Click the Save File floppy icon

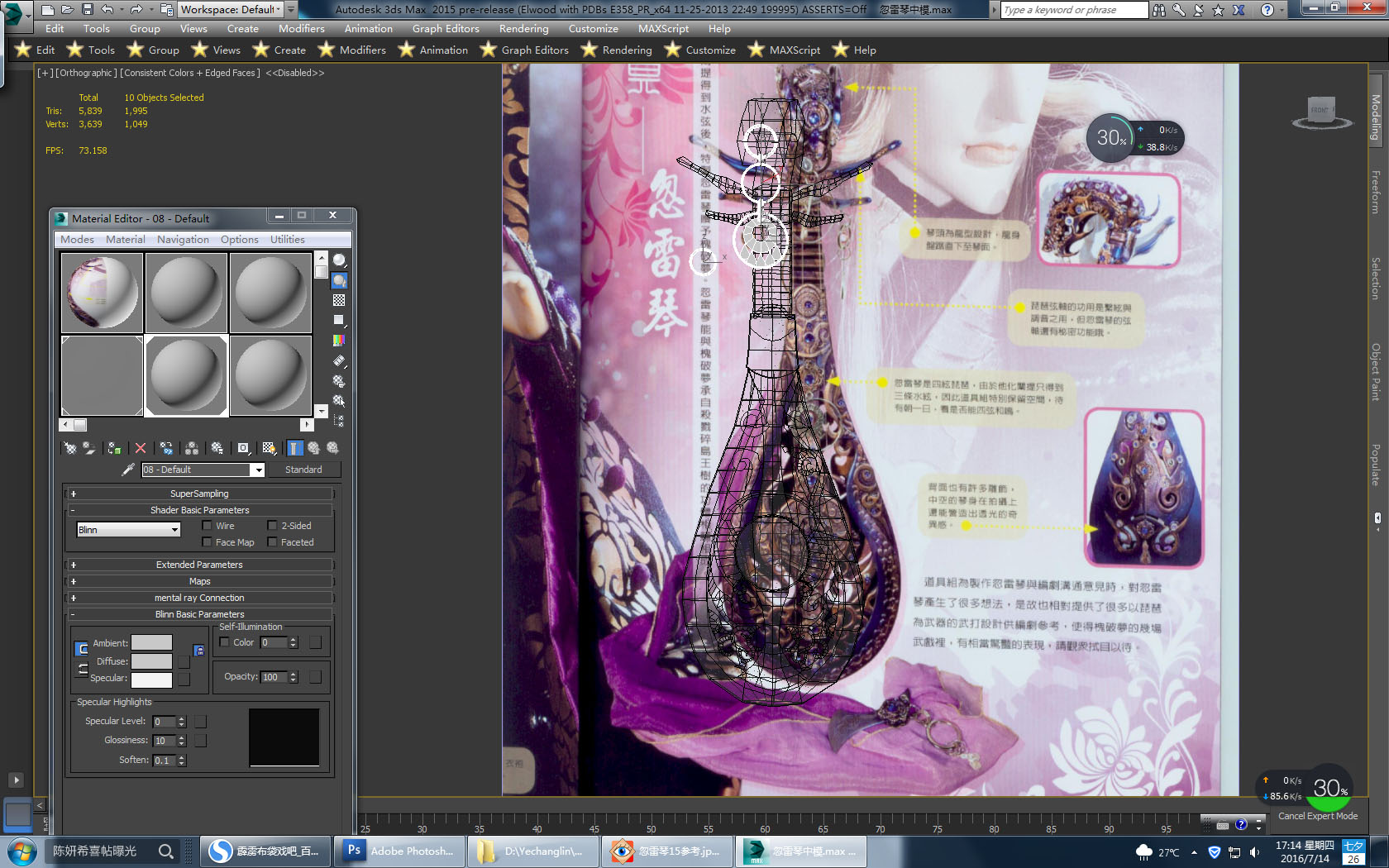pyautogui.click(x=86, y=10)
